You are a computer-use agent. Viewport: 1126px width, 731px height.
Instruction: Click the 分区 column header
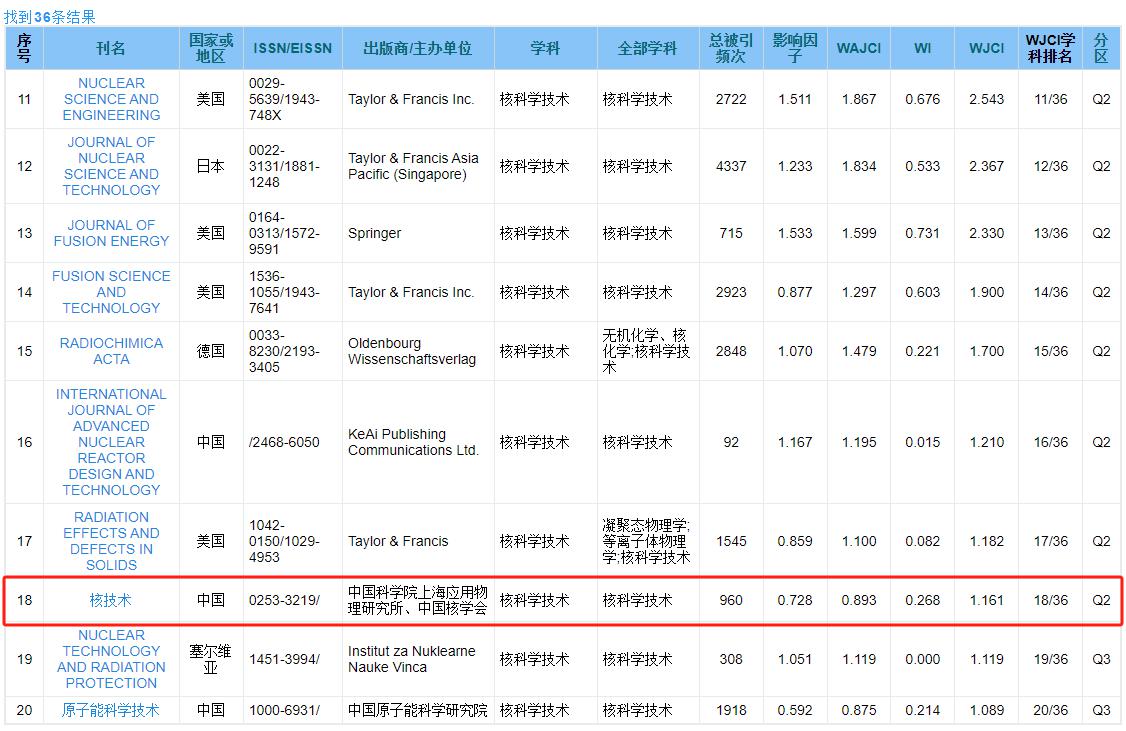(x=1101, y=48)
